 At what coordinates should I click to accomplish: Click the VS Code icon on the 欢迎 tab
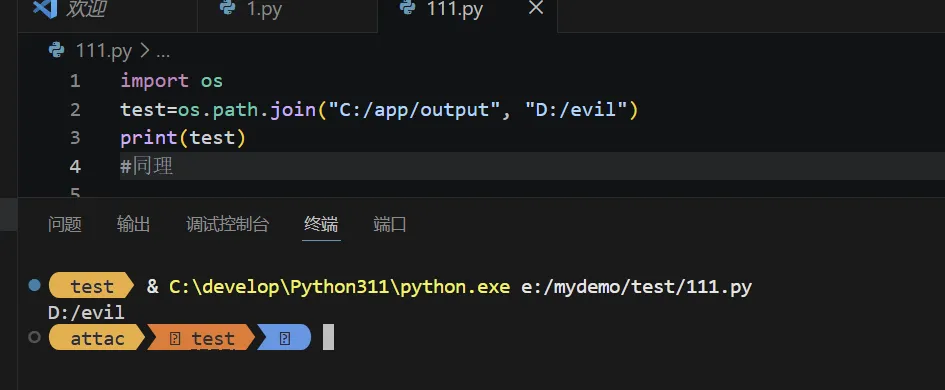pyautogui.click(x=45, y=8)
